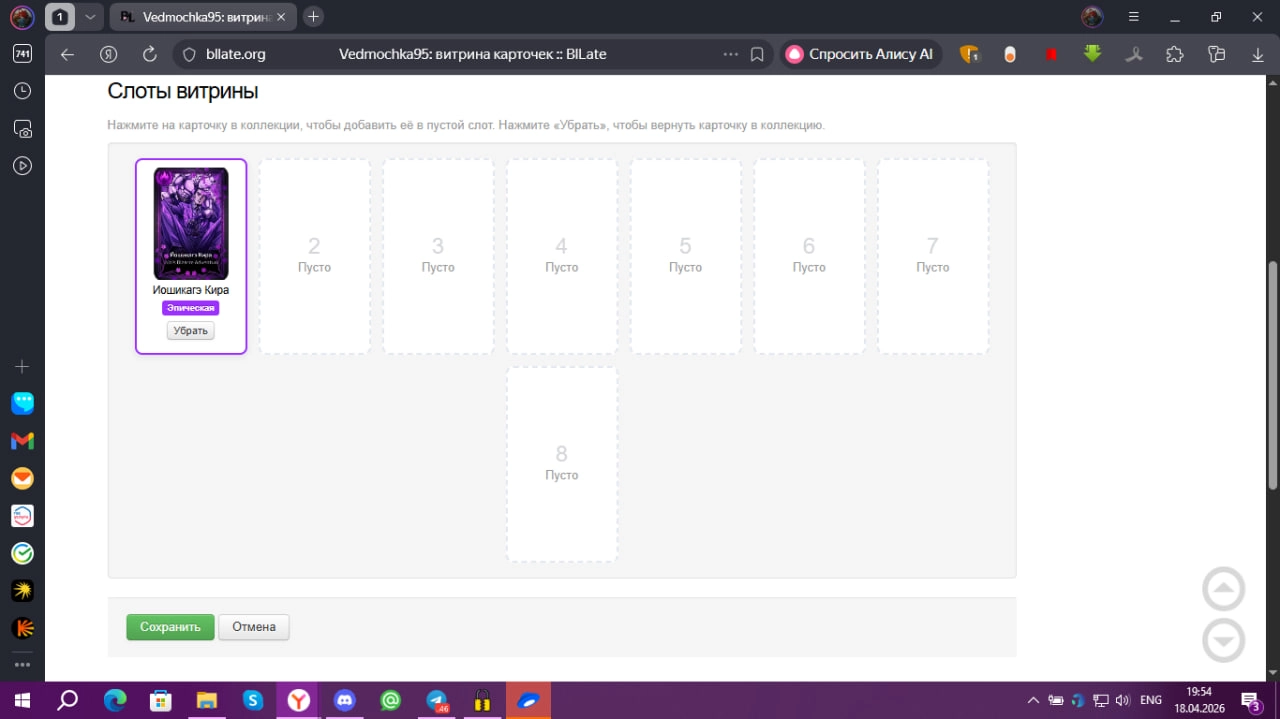The image size is (1280, 719).
Task: Select empty showcase slot 2
Action: click(x=315, y=256)
